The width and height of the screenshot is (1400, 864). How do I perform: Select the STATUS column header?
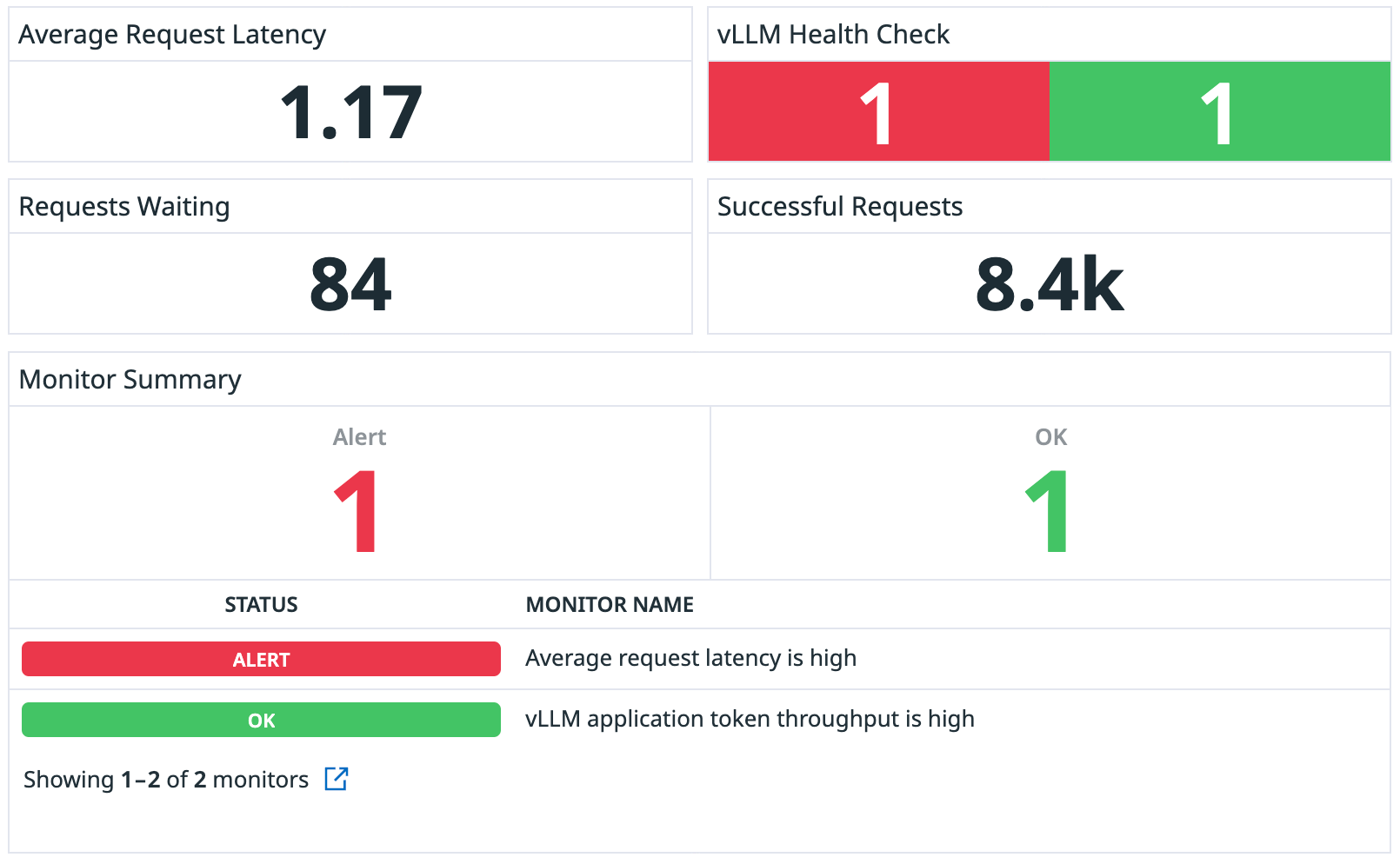(x=261, y=604)
